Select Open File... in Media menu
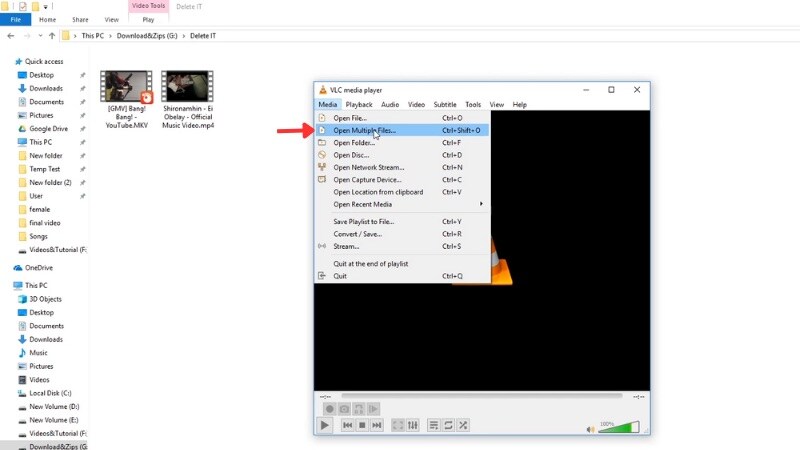This screenshot has height=450, width=800. pos(403,118)
